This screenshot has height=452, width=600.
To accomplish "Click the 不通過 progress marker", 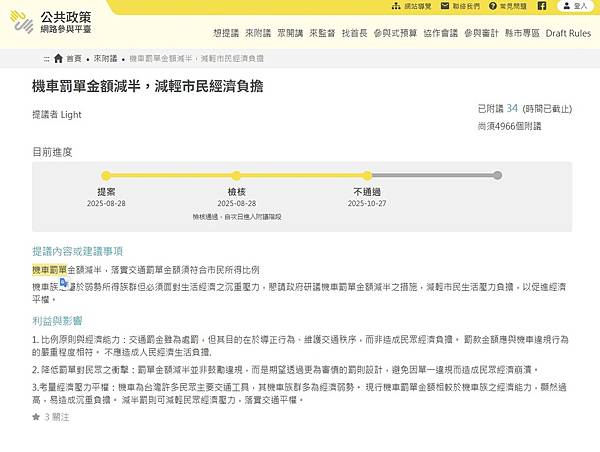I will point(367,176).
